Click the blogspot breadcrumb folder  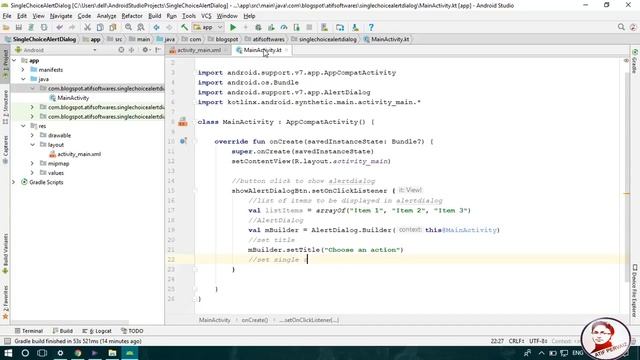pos(223,39)
